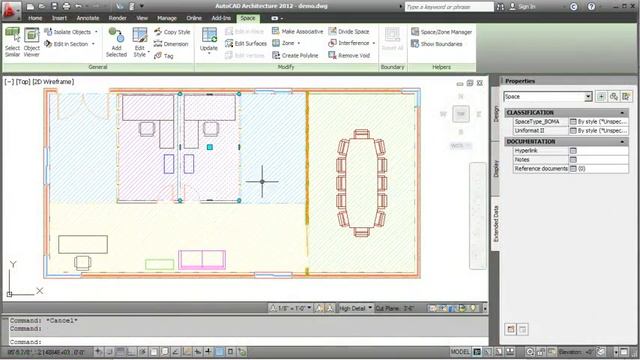Viewport: 640px width, 360px height.
Task: Click the Edit in Section tool
Action: click(x=66, y=44)
